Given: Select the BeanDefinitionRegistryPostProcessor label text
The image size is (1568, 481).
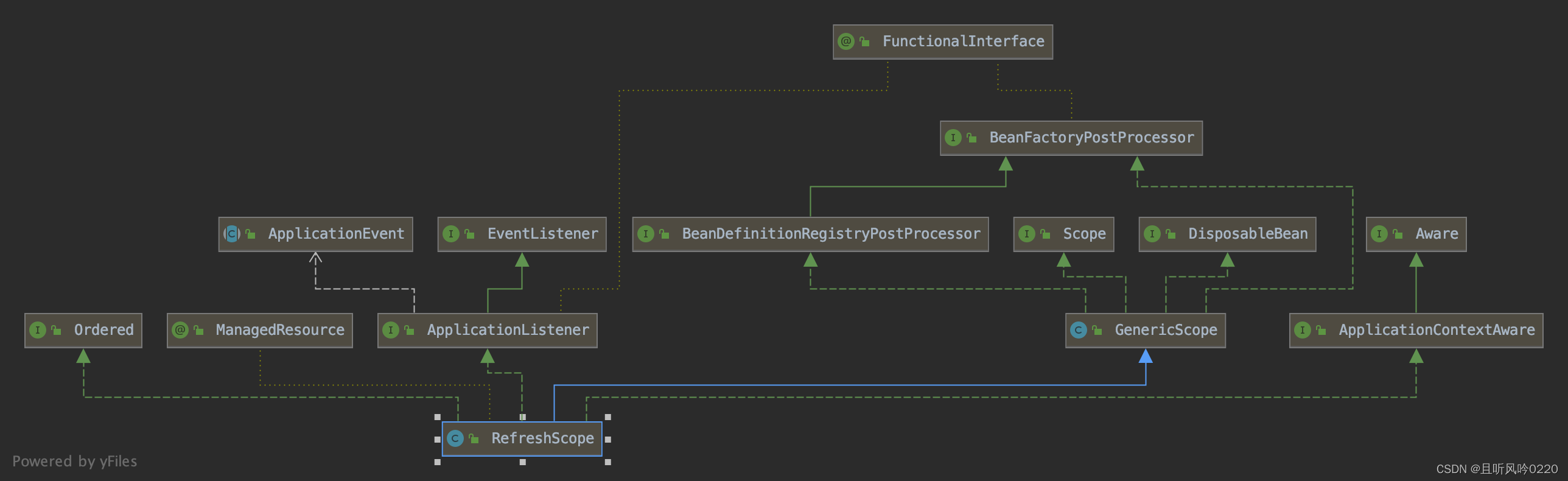Looking at the screenshot, I should click(831, 234).
